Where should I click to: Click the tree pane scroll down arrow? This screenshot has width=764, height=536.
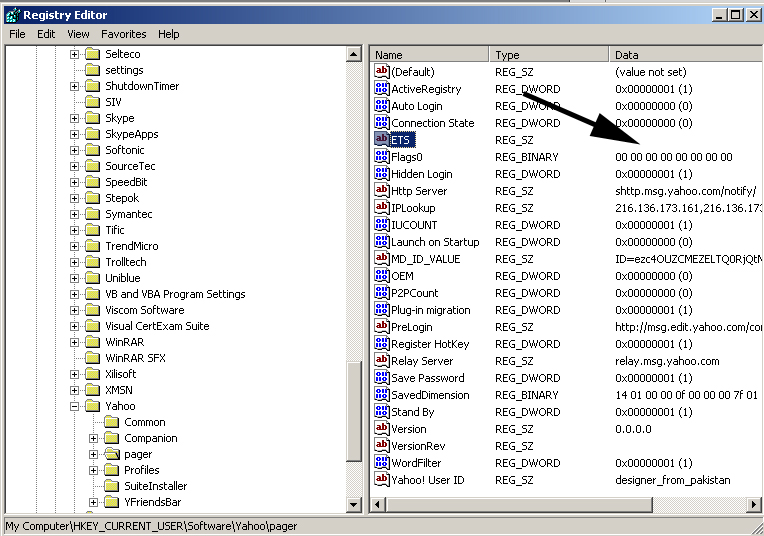tap(354, 505)
